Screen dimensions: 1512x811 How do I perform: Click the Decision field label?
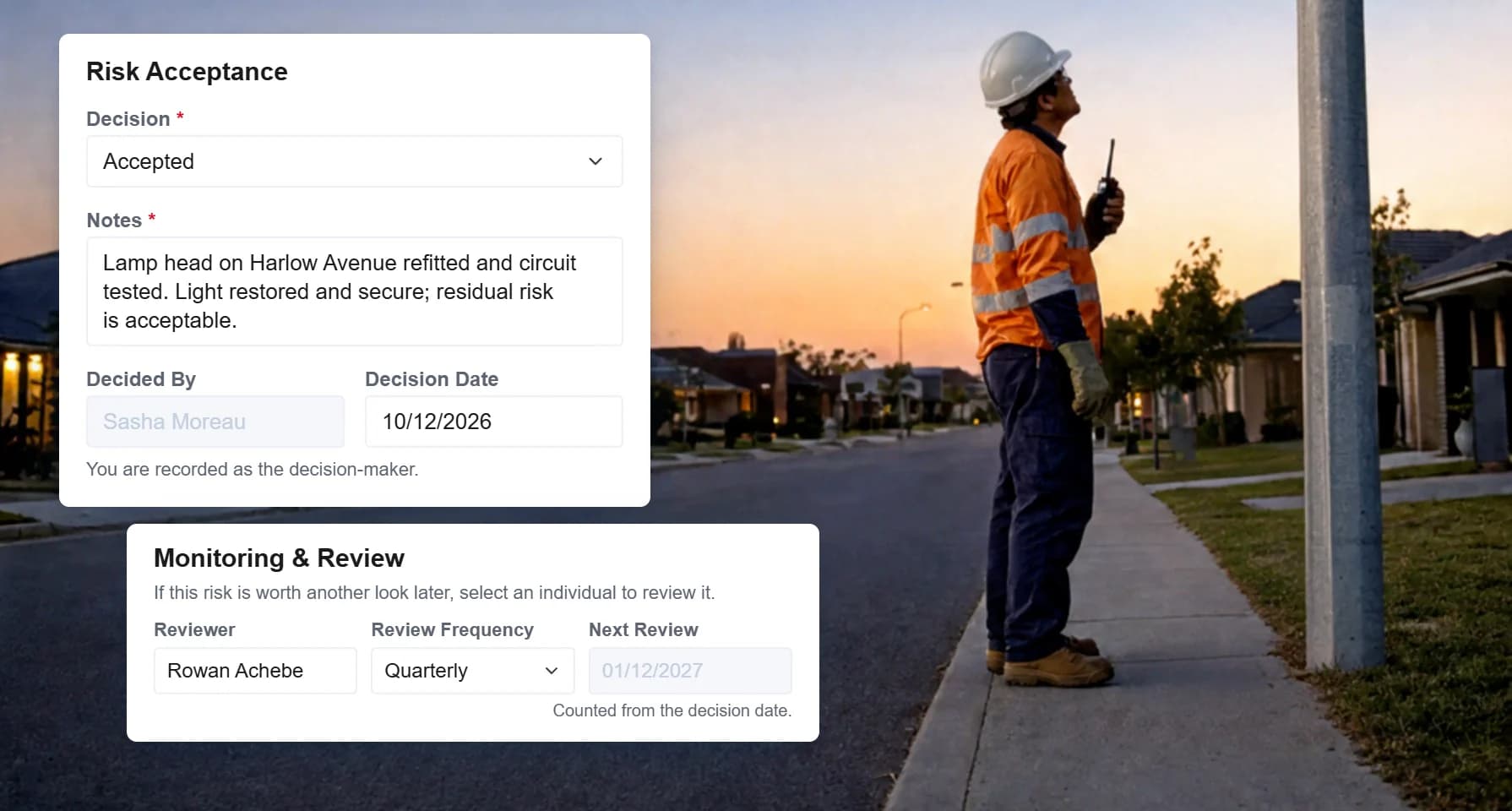pyautogui.click(x=128, y=119)
